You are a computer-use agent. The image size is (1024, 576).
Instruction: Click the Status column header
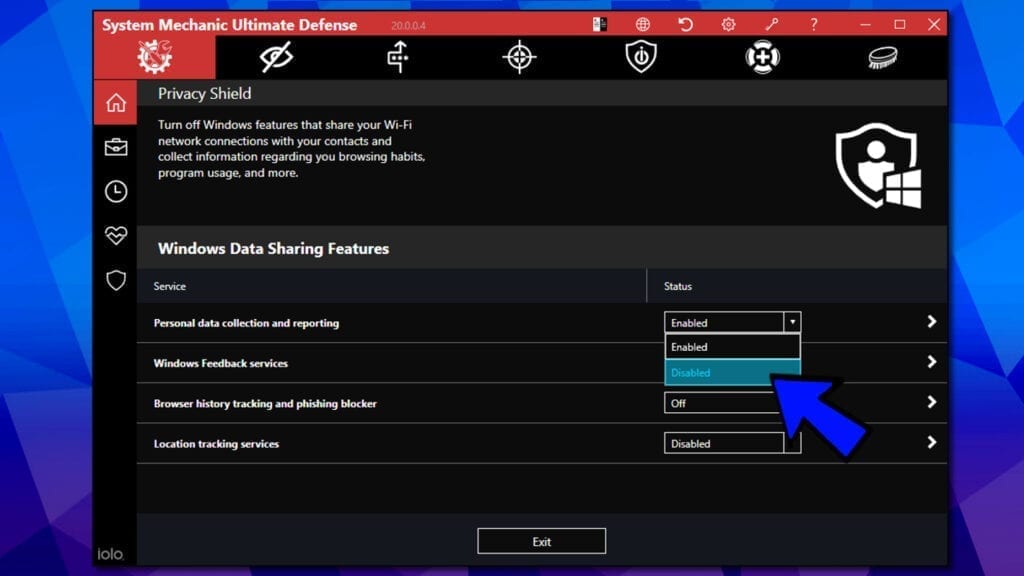pos(678,286)
